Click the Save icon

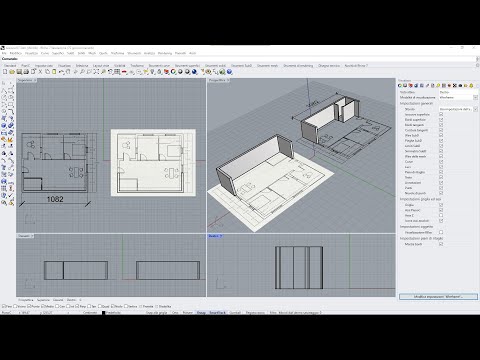click(x=19, y=72)
